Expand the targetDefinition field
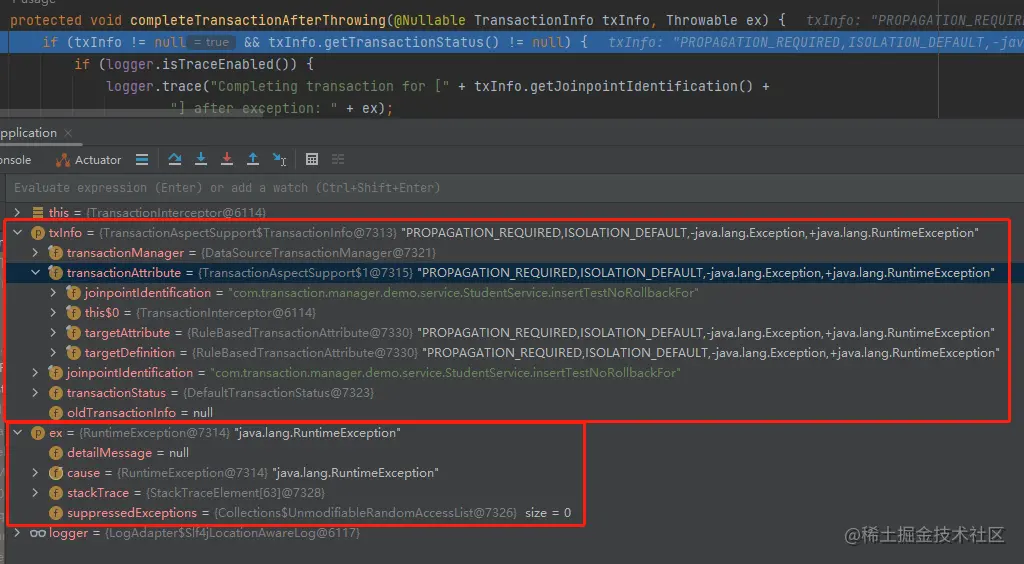Viewport: 1024px width, 564px height. 54,352
